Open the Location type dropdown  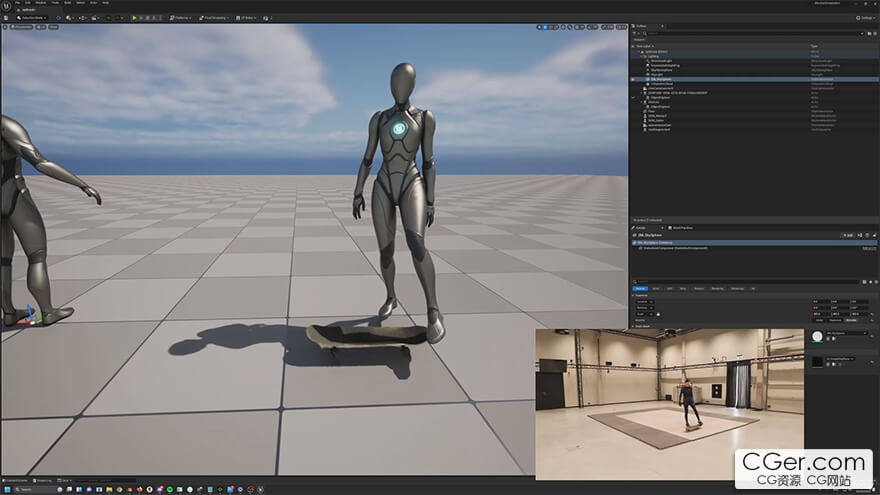point(644,302)
